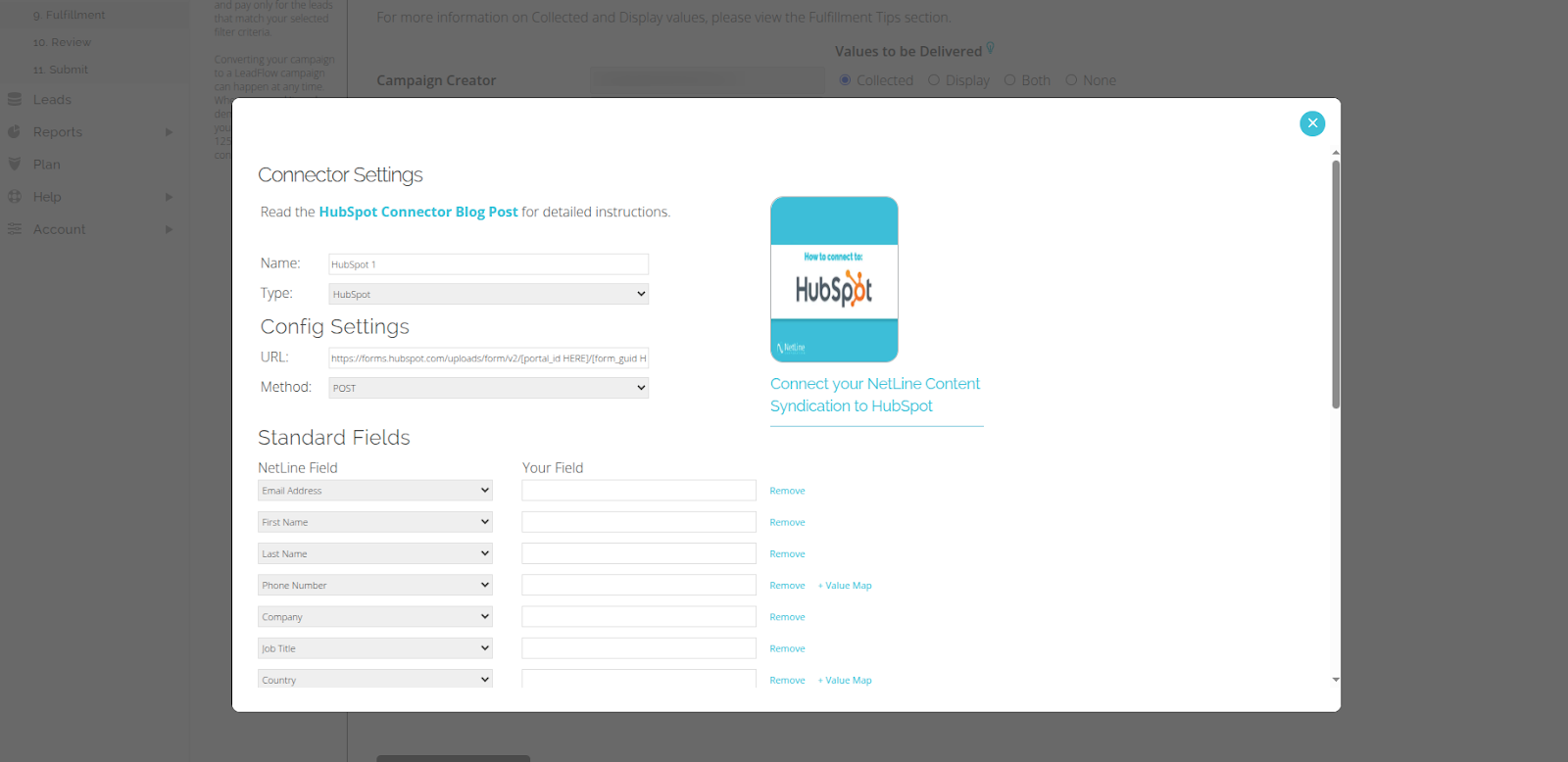Select the Collected radio button
This screenshot has width=1568, height=762.
pyautogui.click(x=845, y=80)
